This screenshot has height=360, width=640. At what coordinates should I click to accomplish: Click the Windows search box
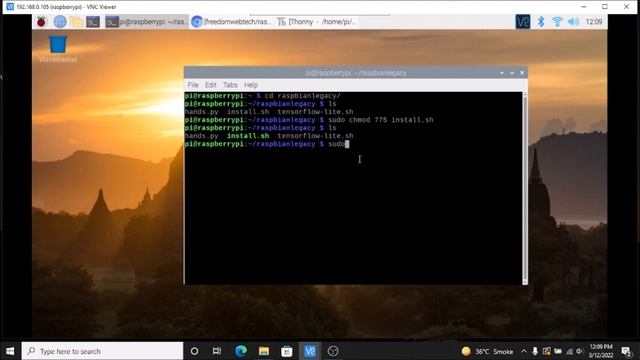click(102, 351)
